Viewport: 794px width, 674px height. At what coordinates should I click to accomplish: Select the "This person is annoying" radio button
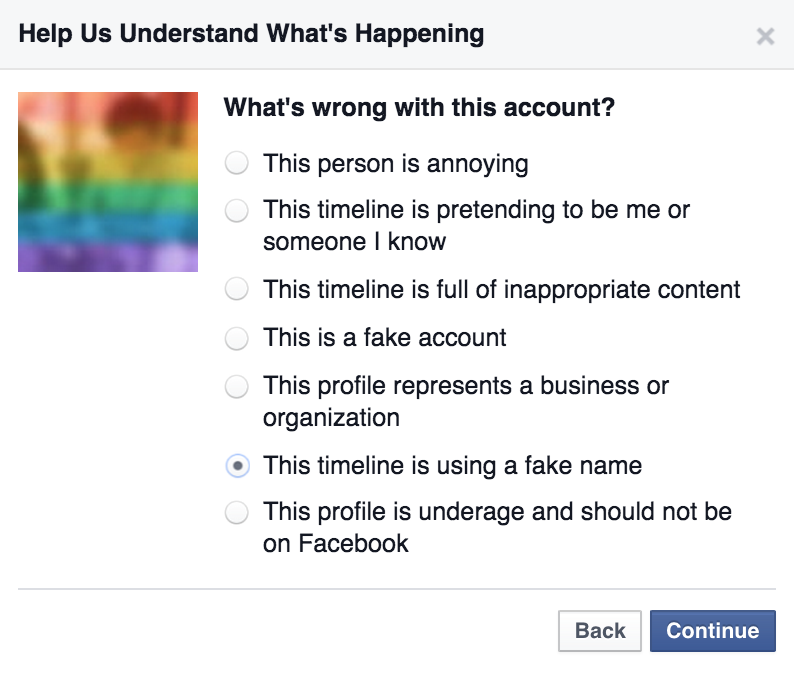click(x=237, y=163)
